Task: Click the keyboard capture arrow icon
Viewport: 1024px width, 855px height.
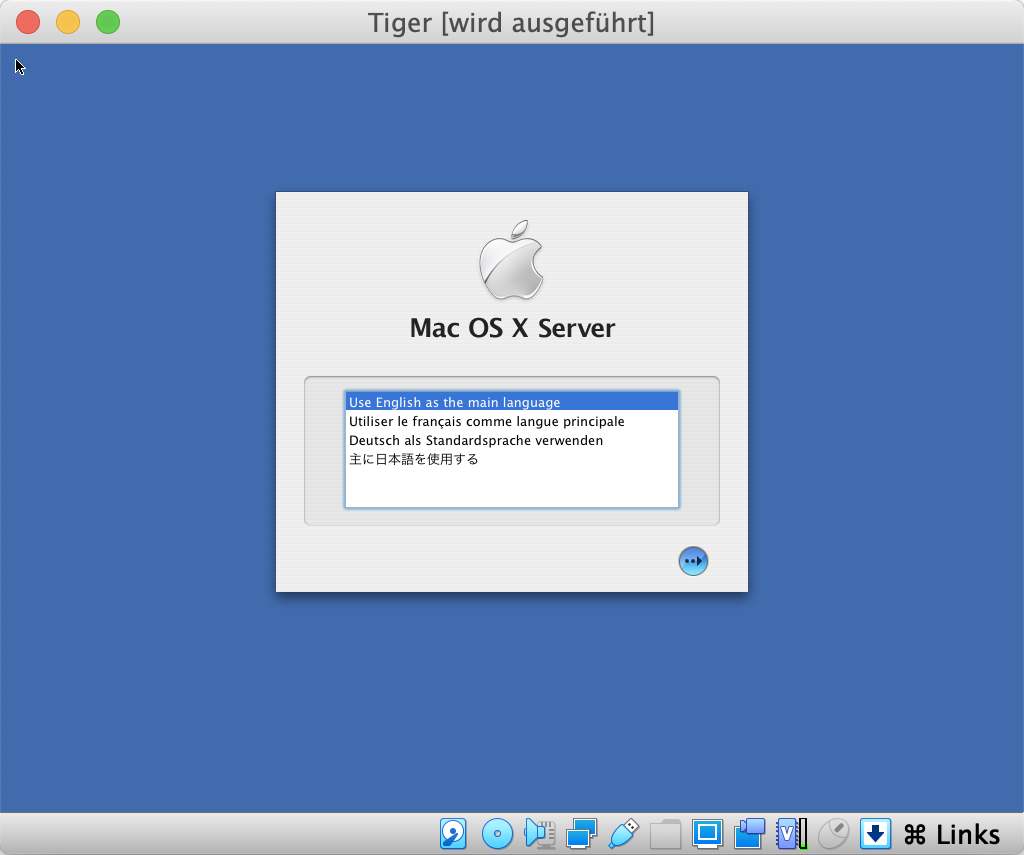Action: tap(875, 834)
